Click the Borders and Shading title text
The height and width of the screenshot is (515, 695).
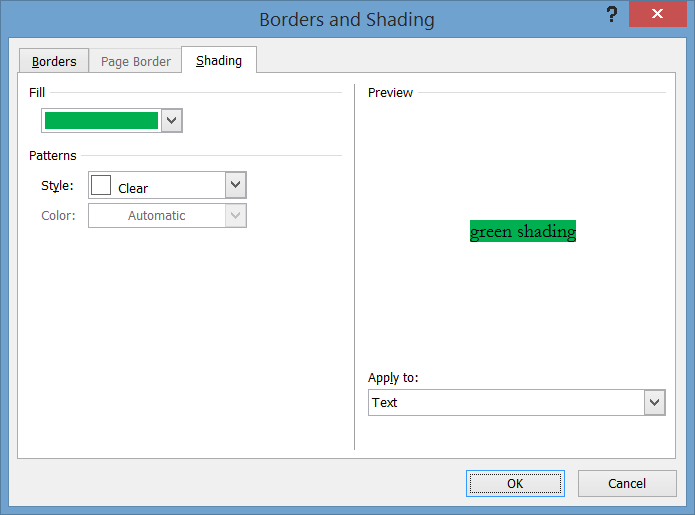coord(347,20)
